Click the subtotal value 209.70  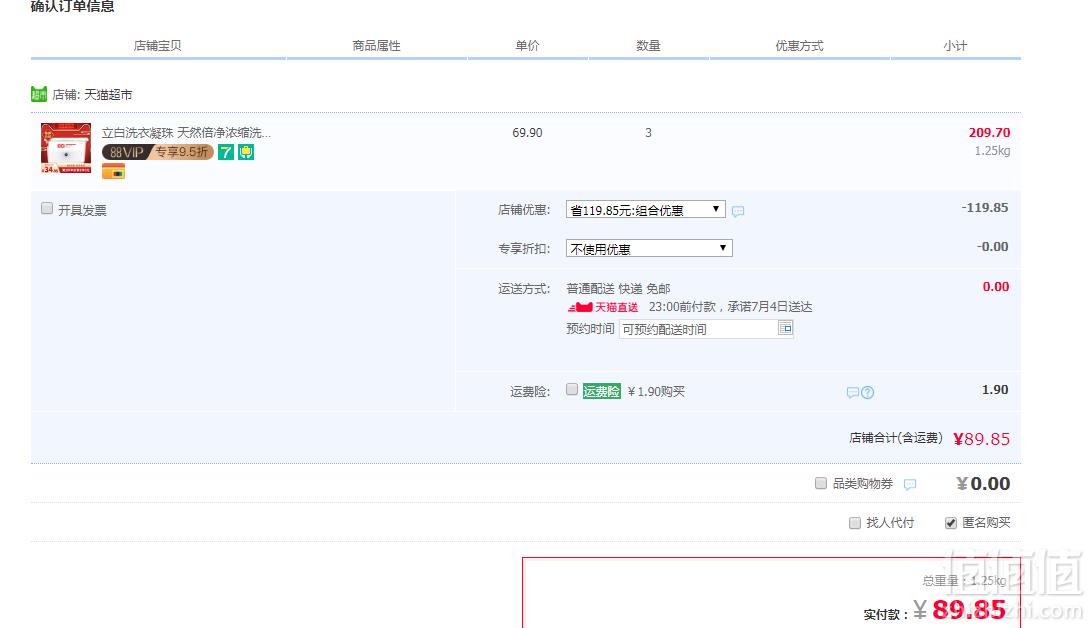(x=989, y=132)
